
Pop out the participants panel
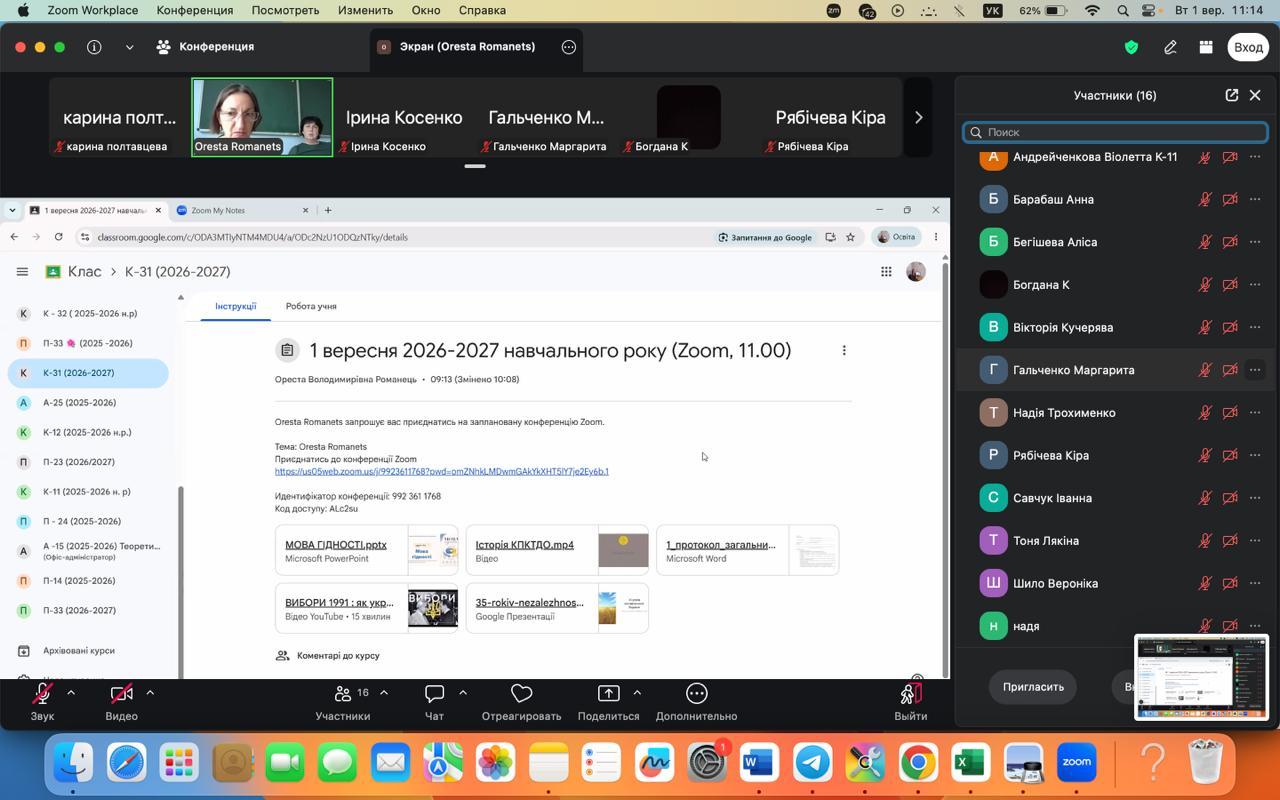[x=1231, y=95]
